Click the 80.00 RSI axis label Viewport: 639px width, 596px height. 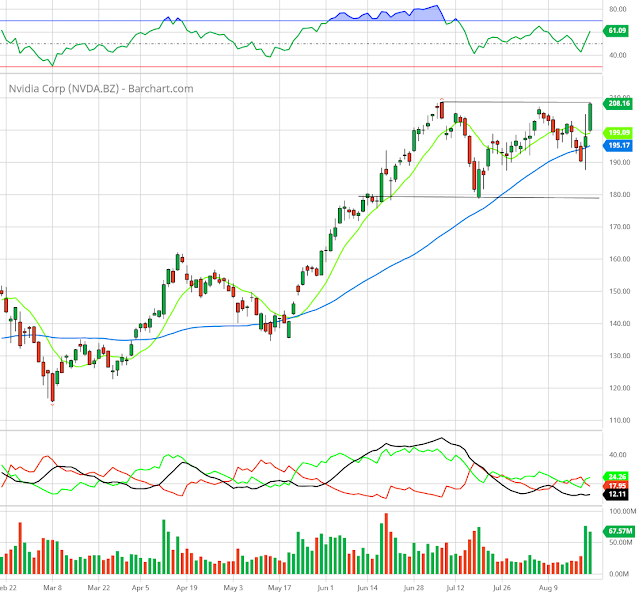click(618, 9)
